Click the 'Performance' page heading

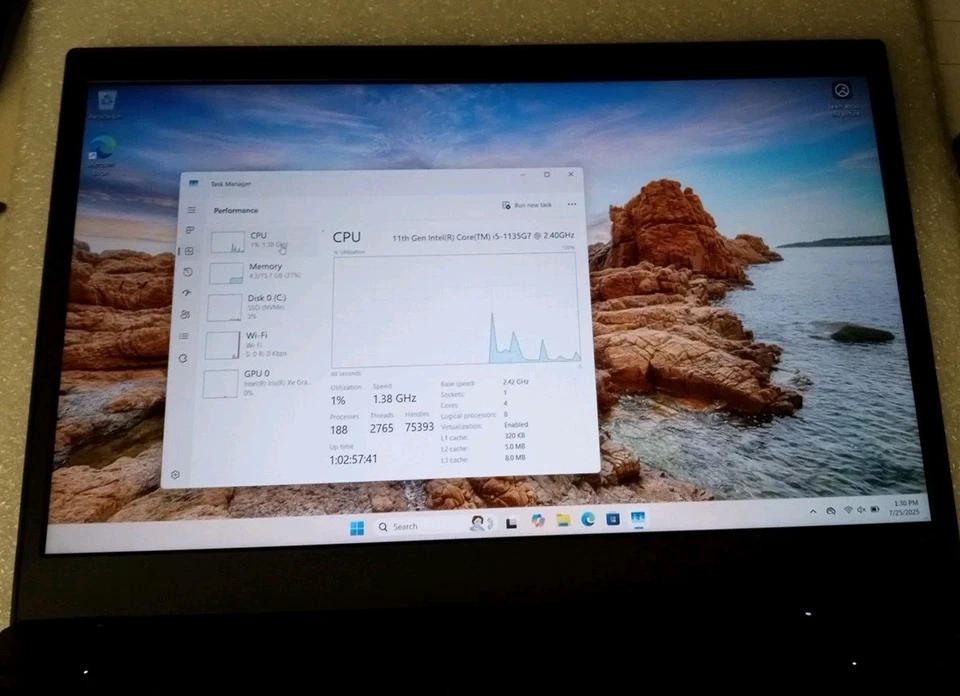pyautogui.click(x=236, y=211)
